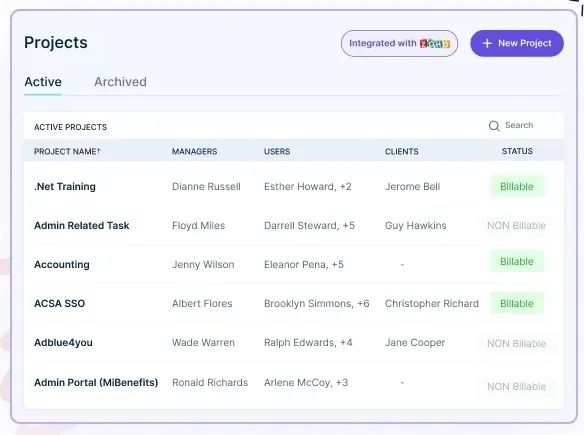Sort by the Users column header
This screenshot has height=435, width=584.
click(277, 152)
